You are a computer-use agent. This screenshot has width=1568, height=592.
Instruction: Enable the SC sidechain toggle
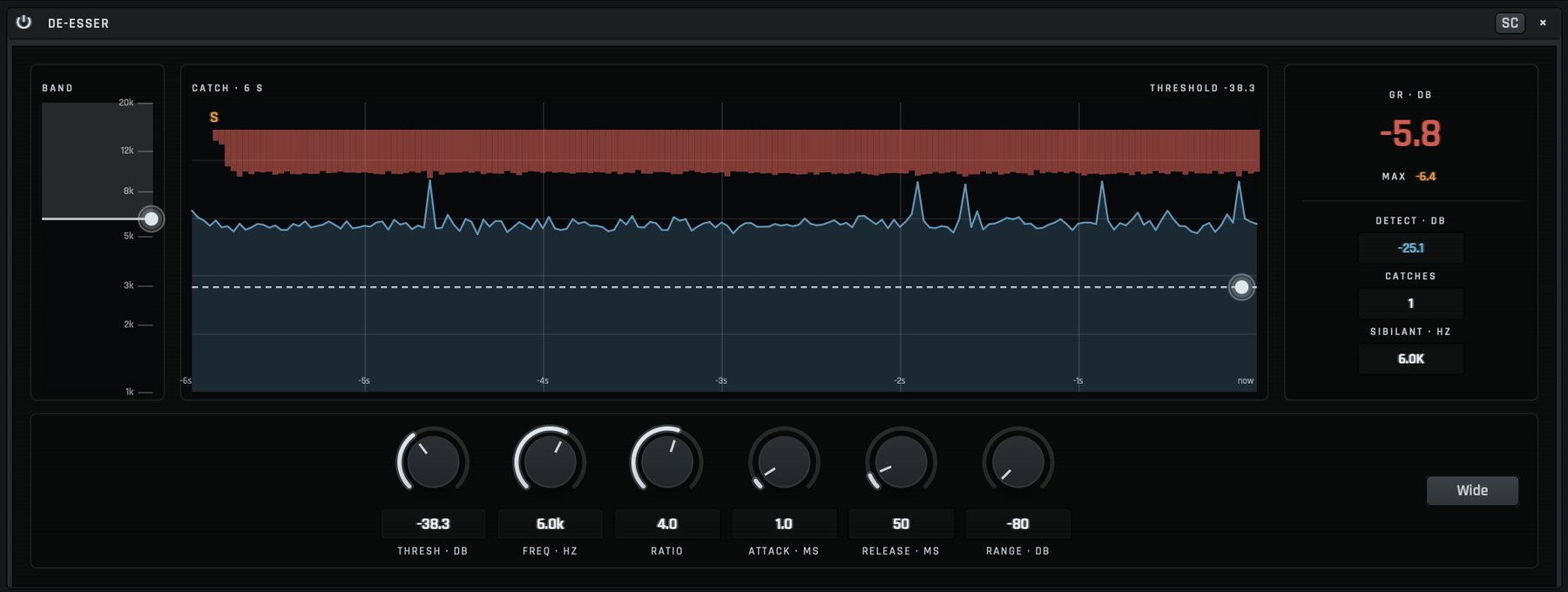[x=1510, y=24]
